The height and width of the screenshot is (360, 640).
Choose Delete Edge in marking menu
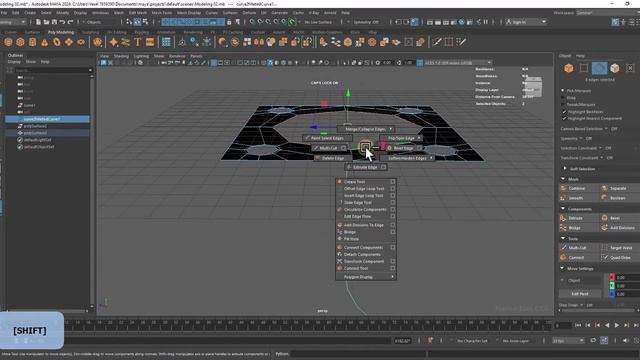pos(333,158)
